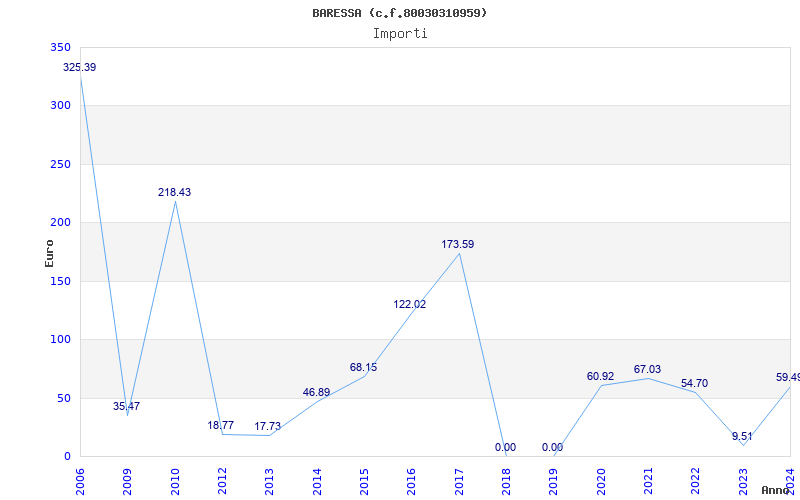Click the 59.49 data label
The height and width of the screenshot is (500, 800).
(x=788, y=378)
